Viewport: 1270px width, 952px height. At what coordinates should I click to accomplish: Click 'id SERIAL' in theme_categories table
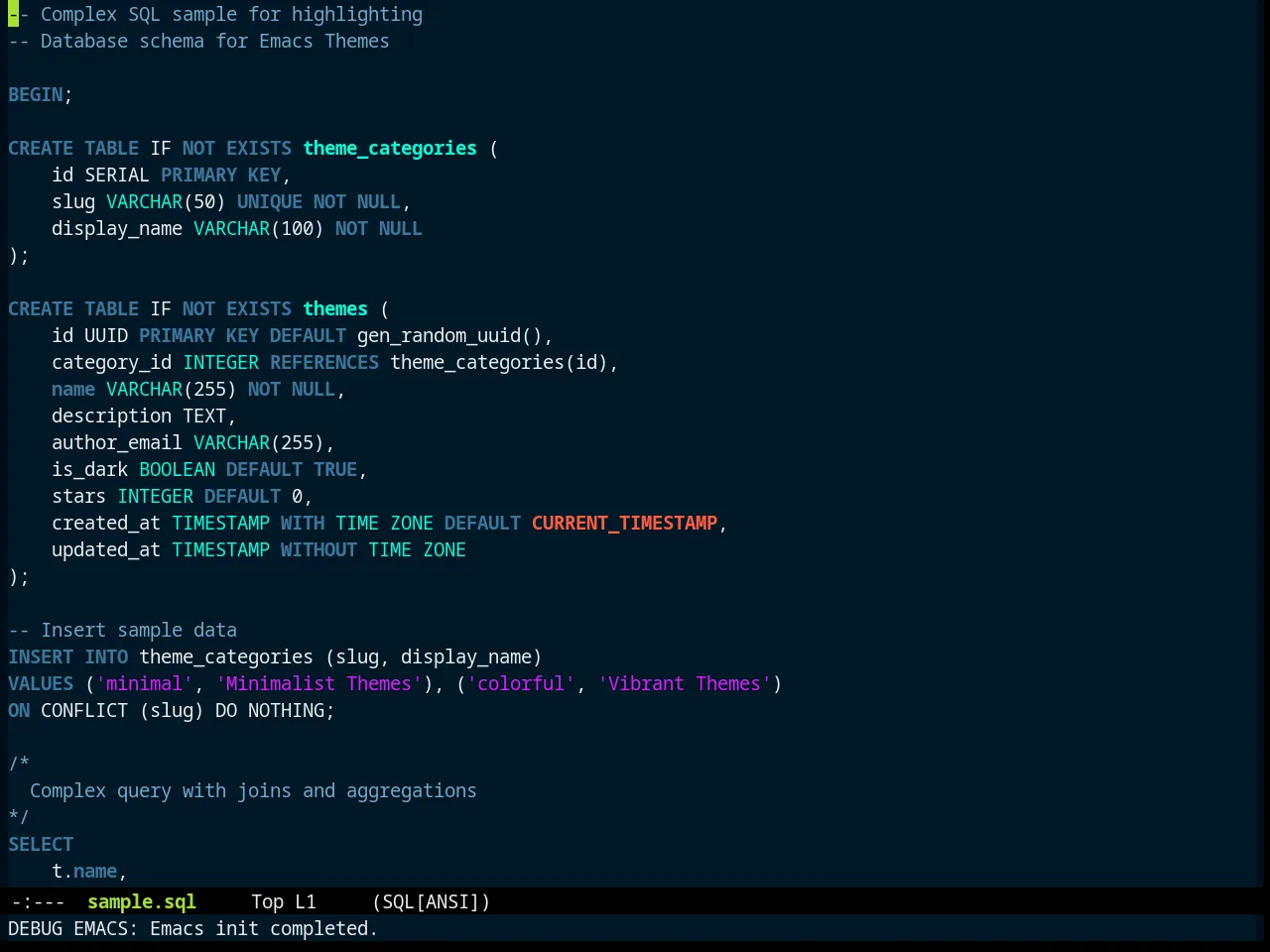(100, 175)
